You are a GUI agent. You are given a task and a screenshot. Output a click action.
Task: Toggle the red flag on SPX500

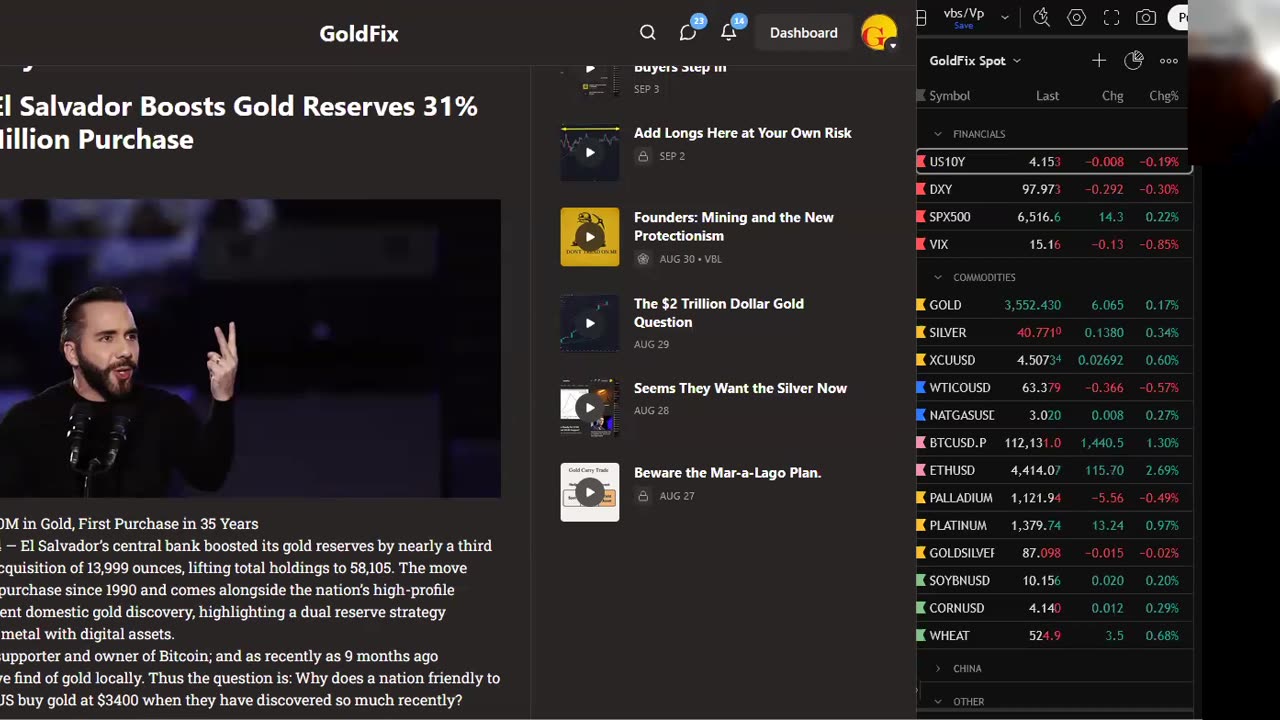(x=921, y=217)
